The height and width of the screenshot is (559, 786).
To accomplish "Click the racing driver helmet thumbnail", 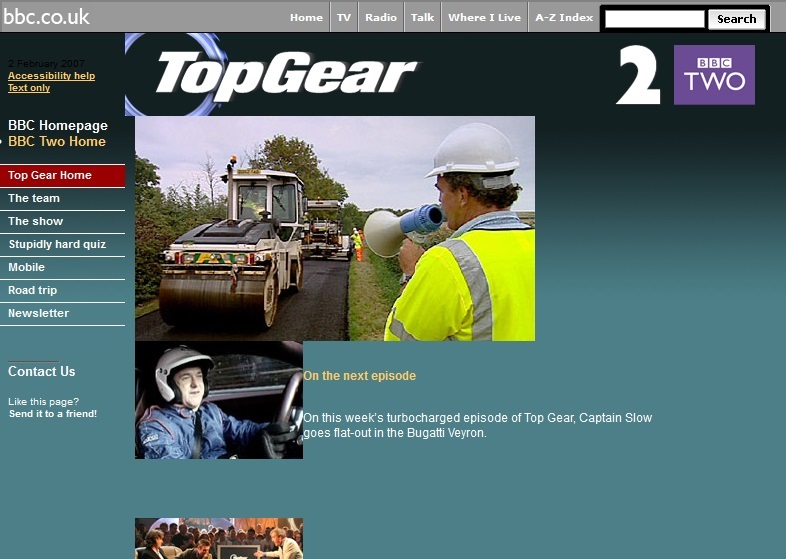I will [218, 400].
